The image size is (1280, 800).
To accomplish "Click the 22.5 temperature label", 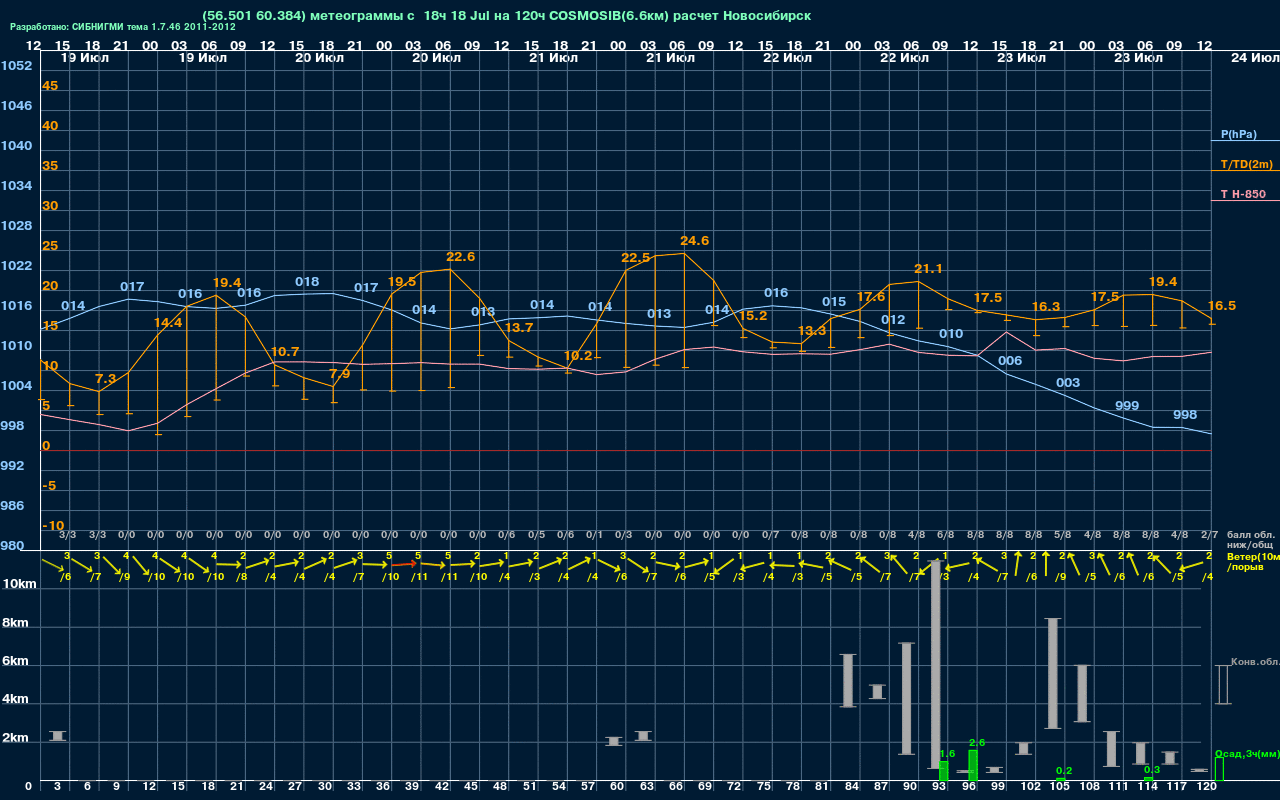I will (636, 258).
